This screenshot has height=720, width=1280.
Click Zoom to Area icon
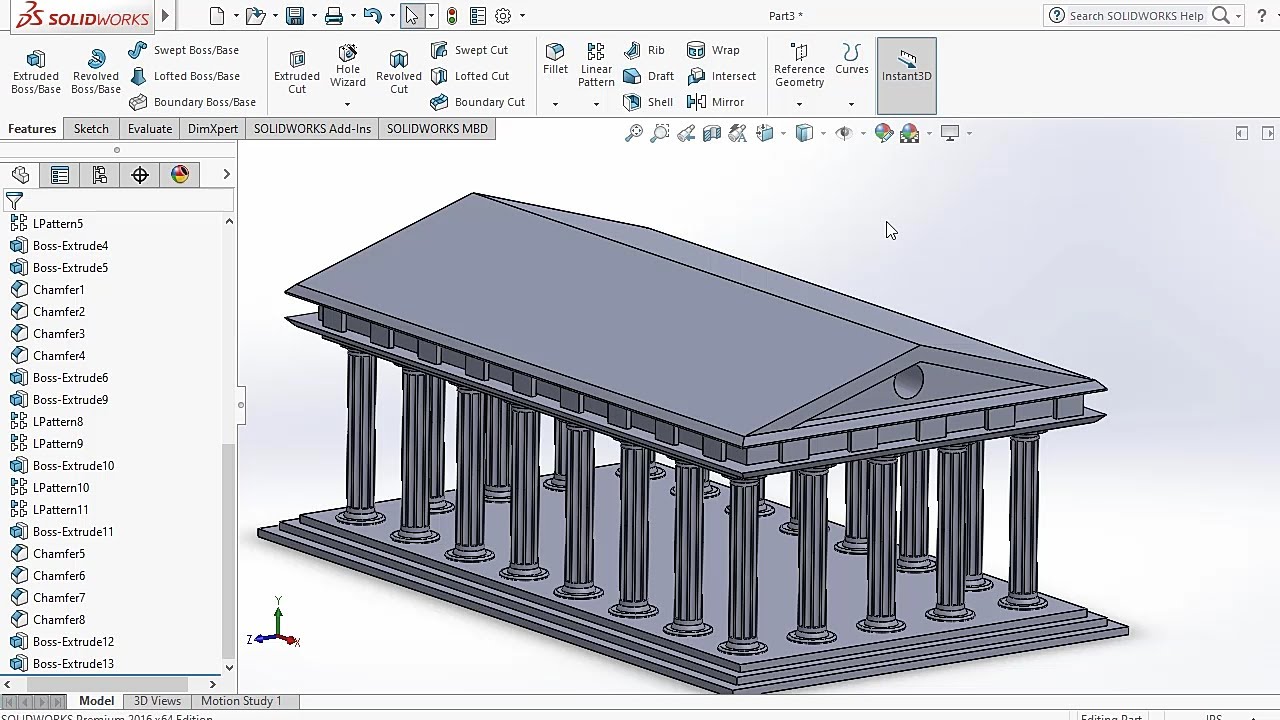[x=660, y=133]
